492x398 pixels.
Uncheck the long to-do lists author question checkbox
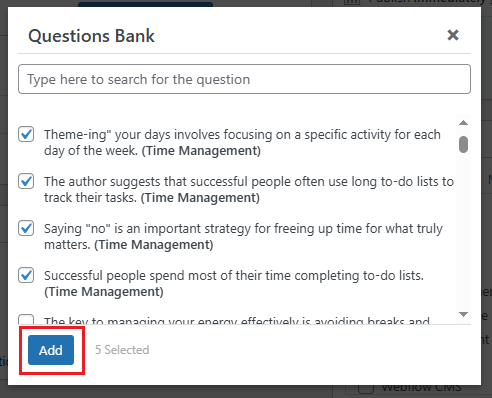click(x=26, y=181)
